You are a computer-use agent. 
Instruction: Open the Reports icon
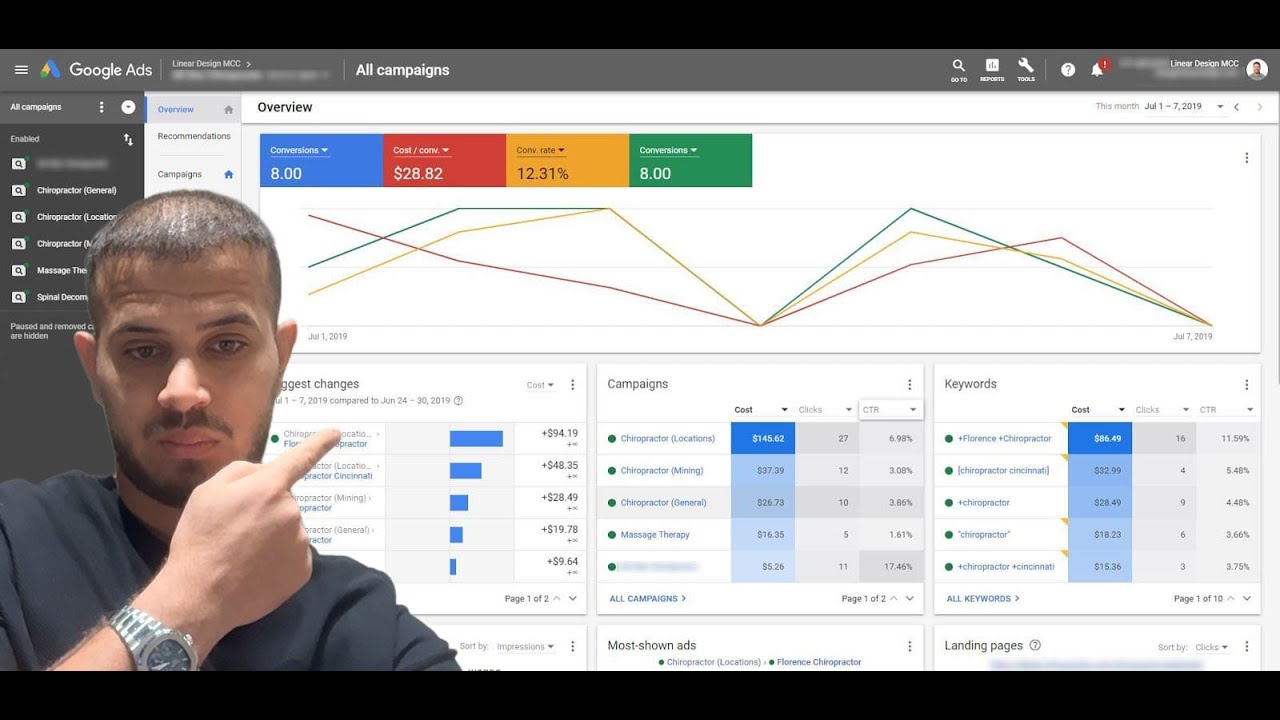992,69
